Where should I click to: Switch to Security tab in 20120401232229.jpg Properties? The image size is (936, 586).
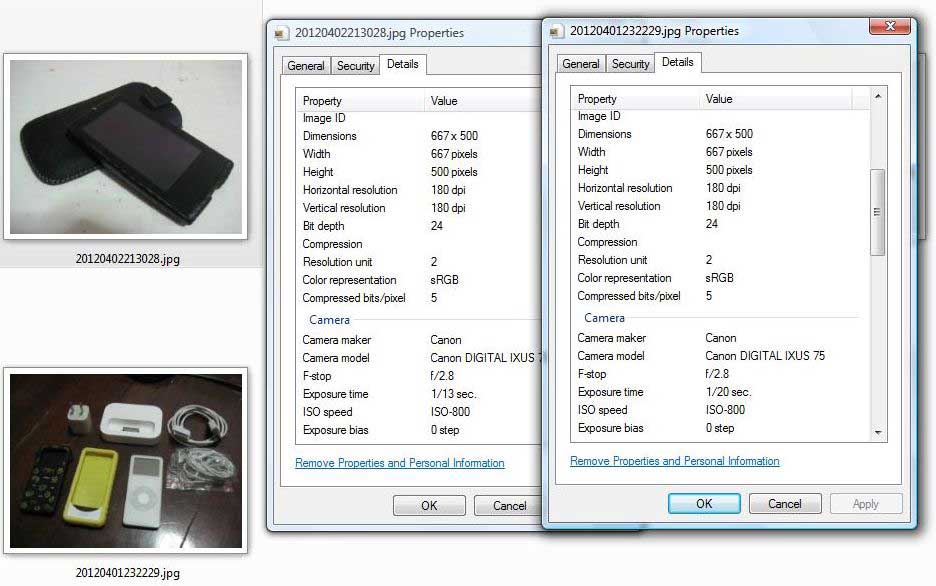[630, 64]
